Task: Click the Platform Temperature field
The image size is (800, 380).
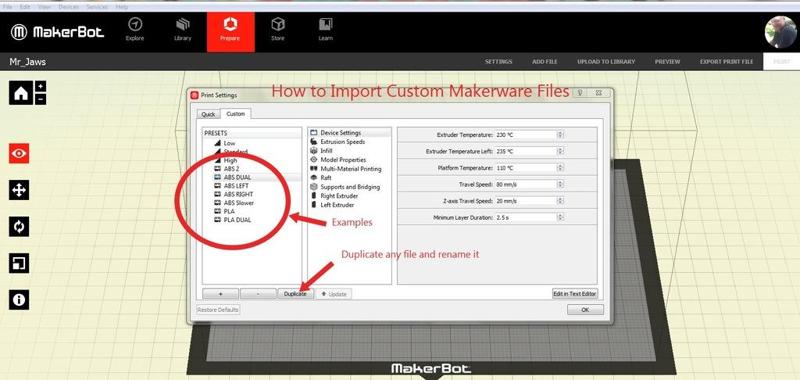Action: [525, 168]
